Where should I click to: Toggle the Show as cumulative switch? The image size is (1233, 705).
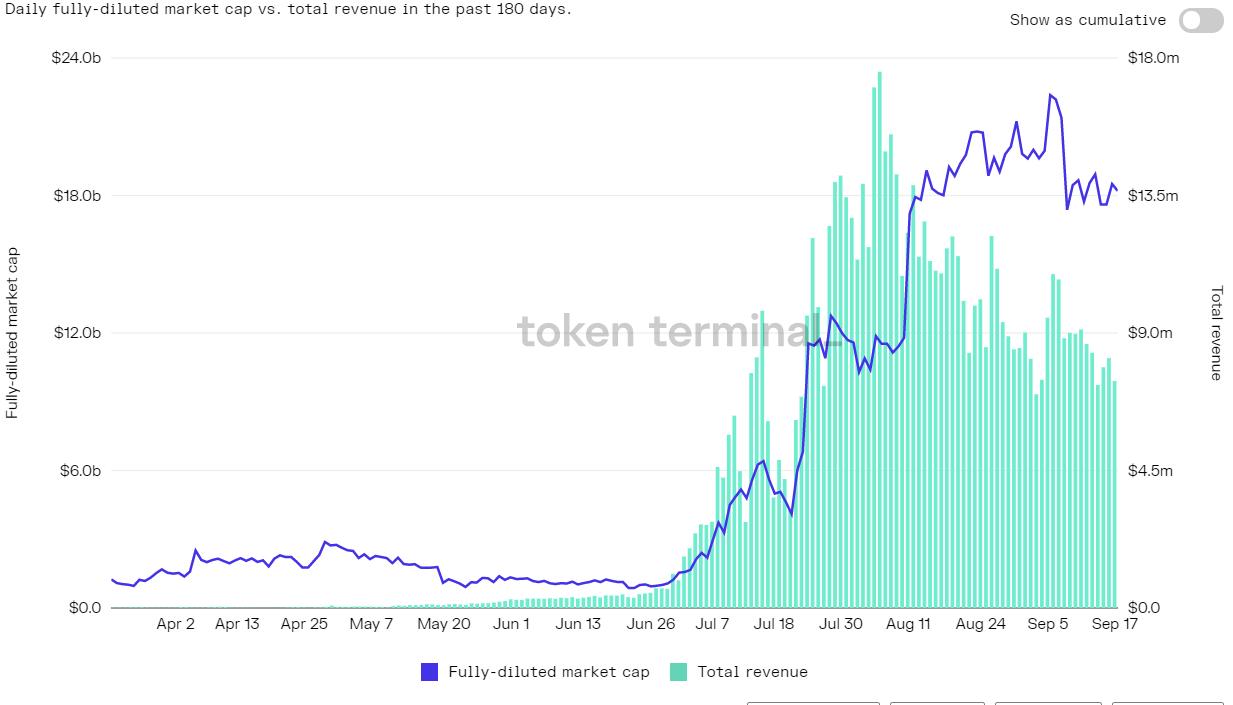(1200, 20)
